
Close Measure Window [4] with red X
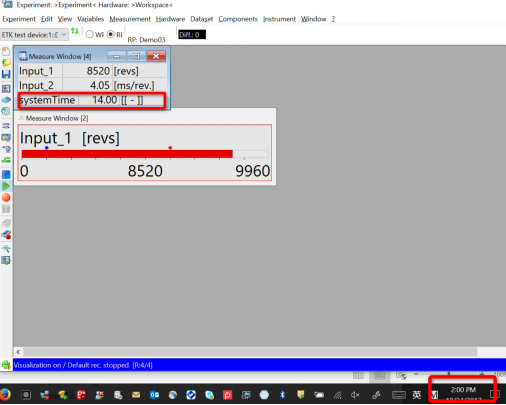coord(156,56)
